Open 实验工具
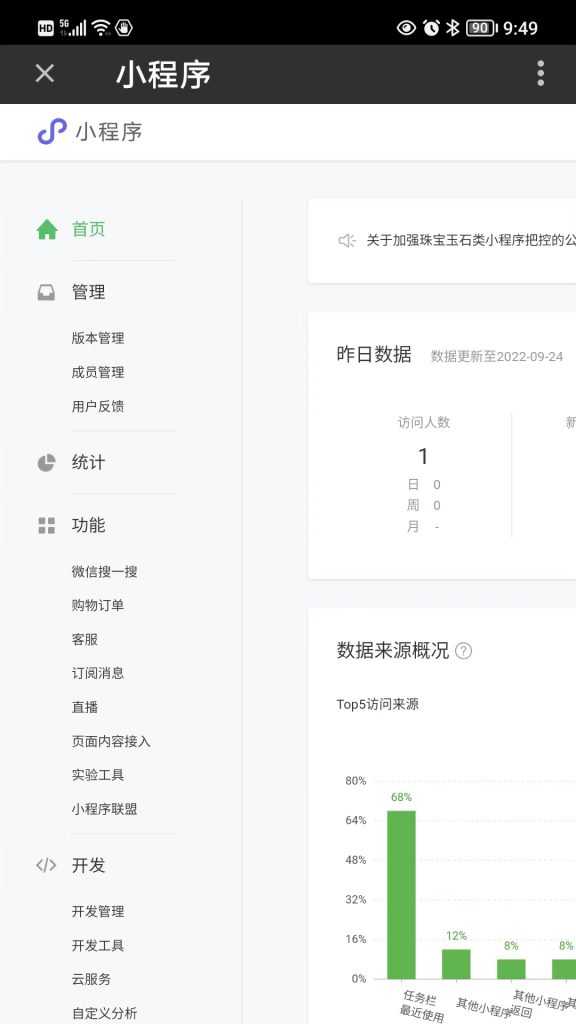Image resolution: width=576 pixels, height=1024 pixels. (x=98, y=775)
